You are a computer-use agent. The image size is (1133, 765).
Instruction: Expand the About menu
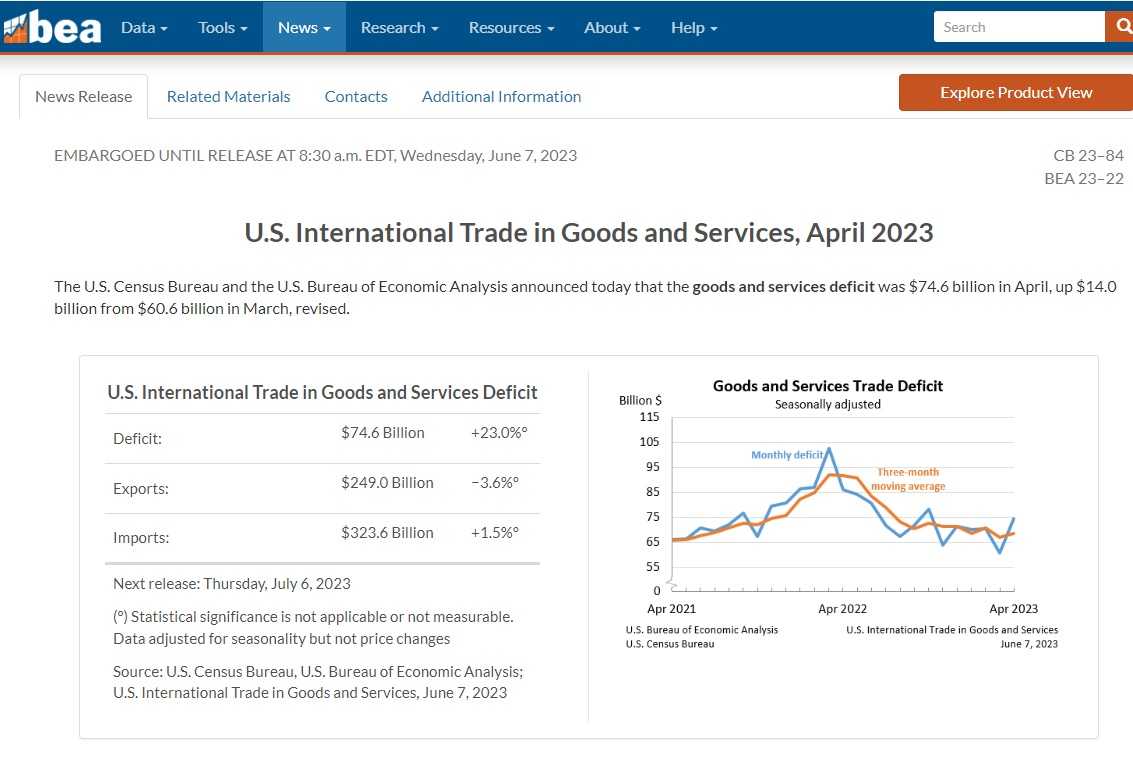tap(612, 27)
